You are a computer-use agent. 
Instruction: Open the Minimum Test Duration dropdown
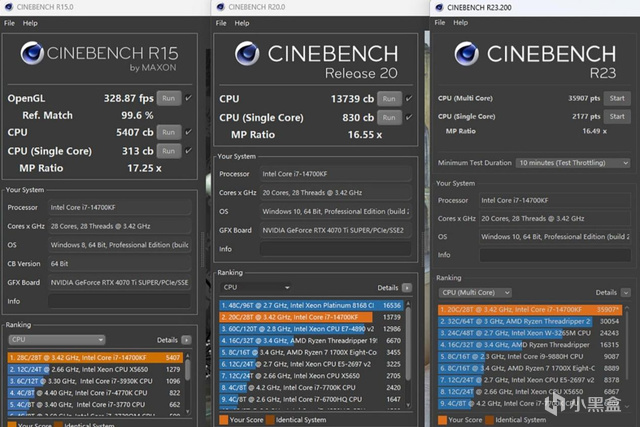click(x=572, y=163)
